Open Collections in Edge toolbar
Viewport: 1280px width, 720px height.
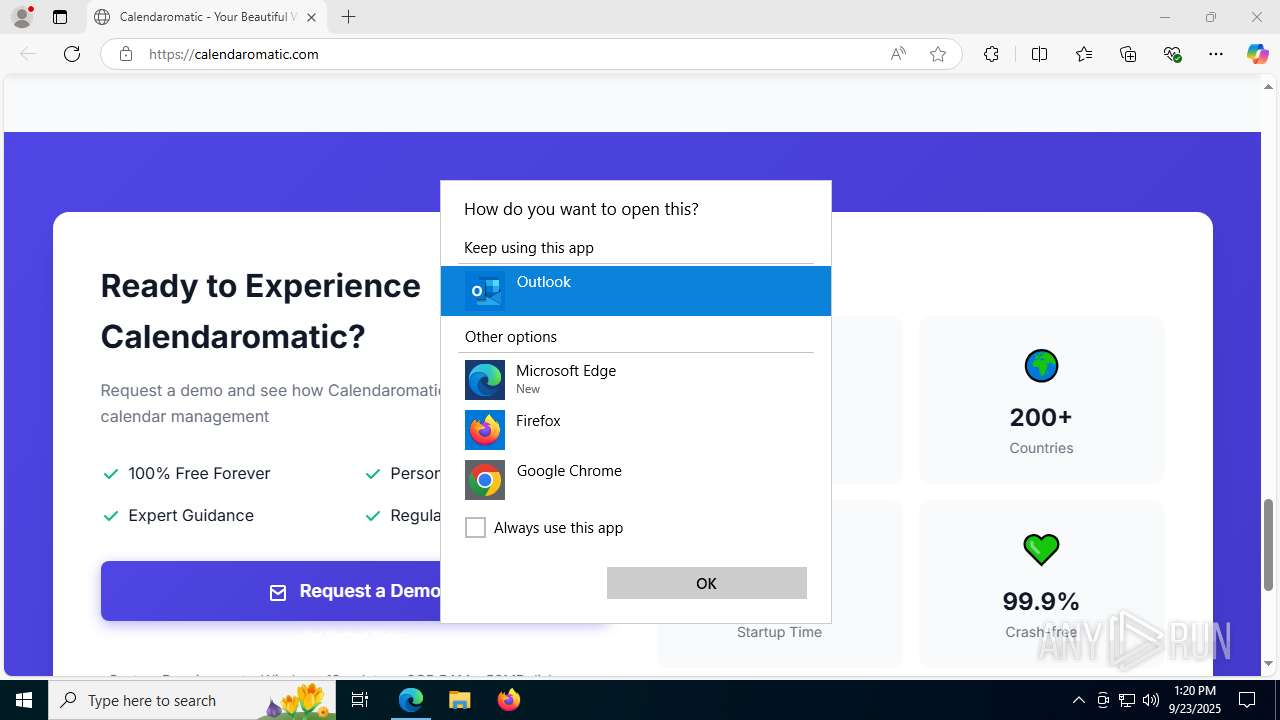(x=1128, y=54)
